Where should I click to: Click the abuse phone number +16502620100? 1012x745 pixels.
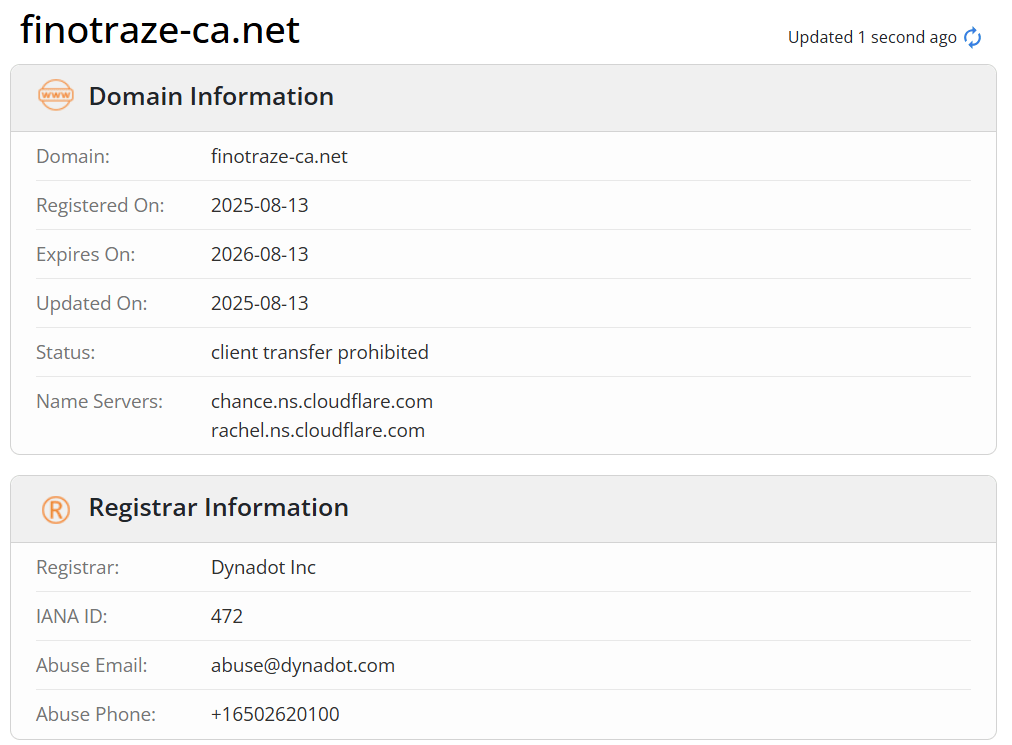[275, 715]
